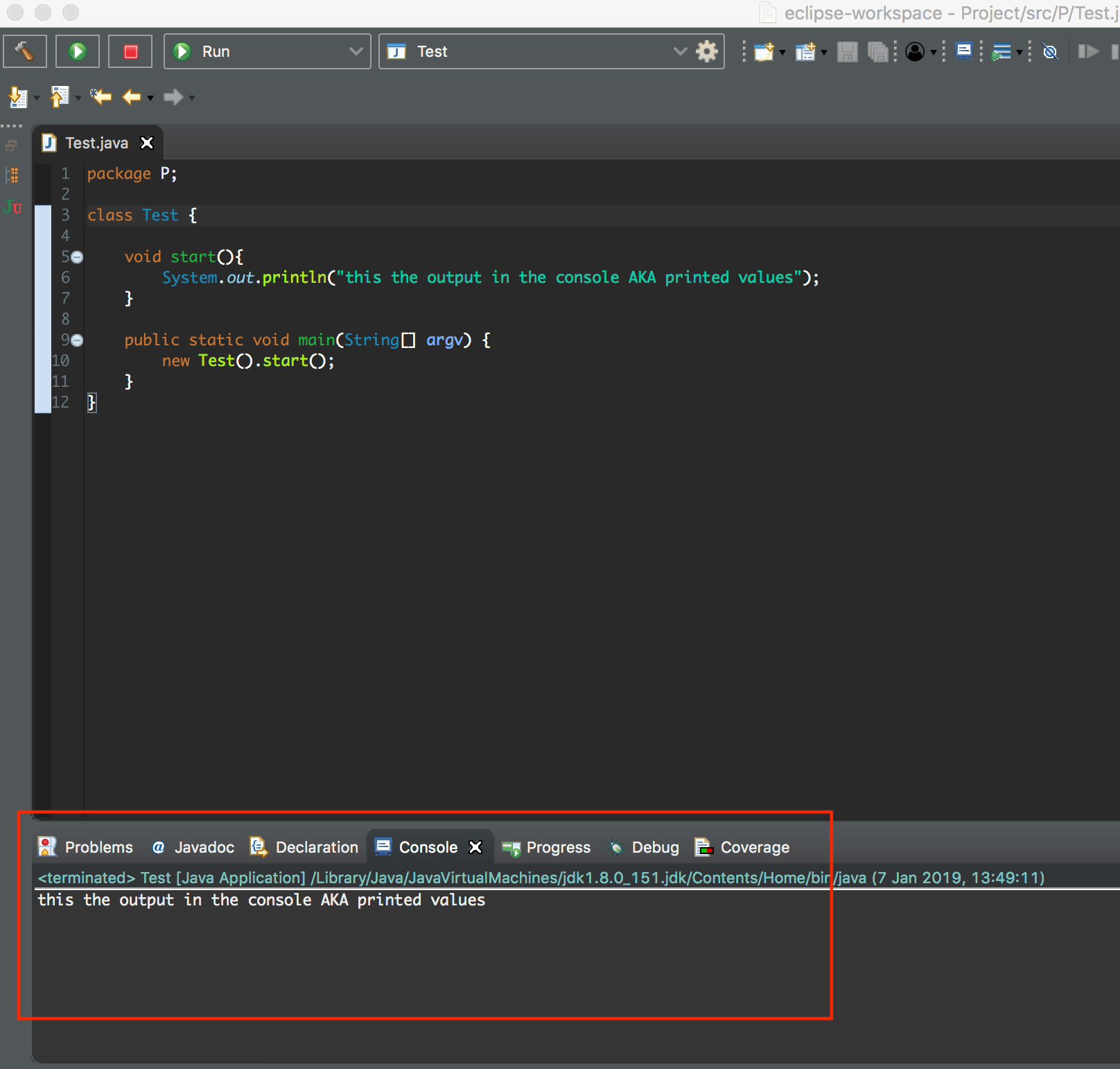This screenshot has width=1120, height=1069.
Task: Toggle Skip All Breakpoints icon
Action: pyautogui.click(x=1050, y=51)
